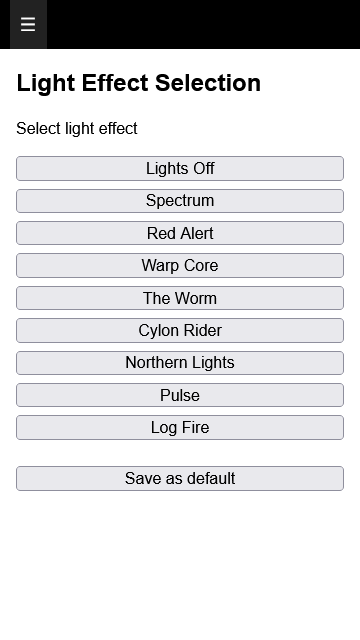Select the Spectrum light effect
360x640 pixels.
point(180,201)
